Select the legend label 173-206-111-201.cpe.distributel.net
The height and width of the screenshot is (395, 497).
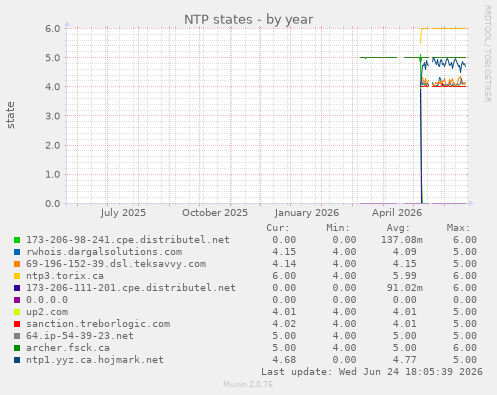click(x=131, y=288)
